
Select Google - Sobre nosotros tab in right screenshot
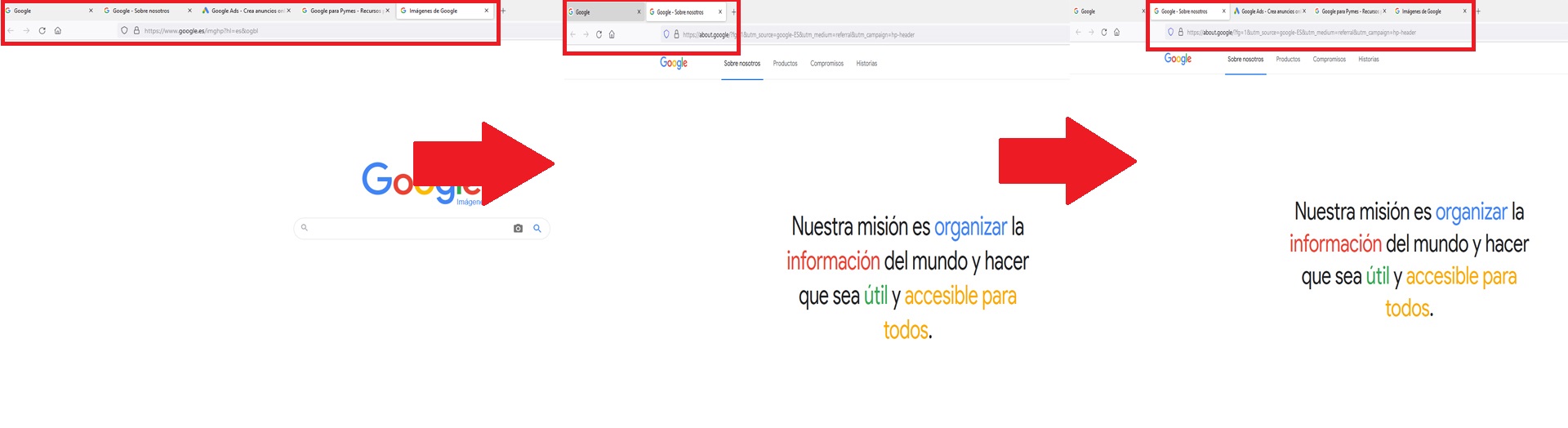click(1190, 11)
